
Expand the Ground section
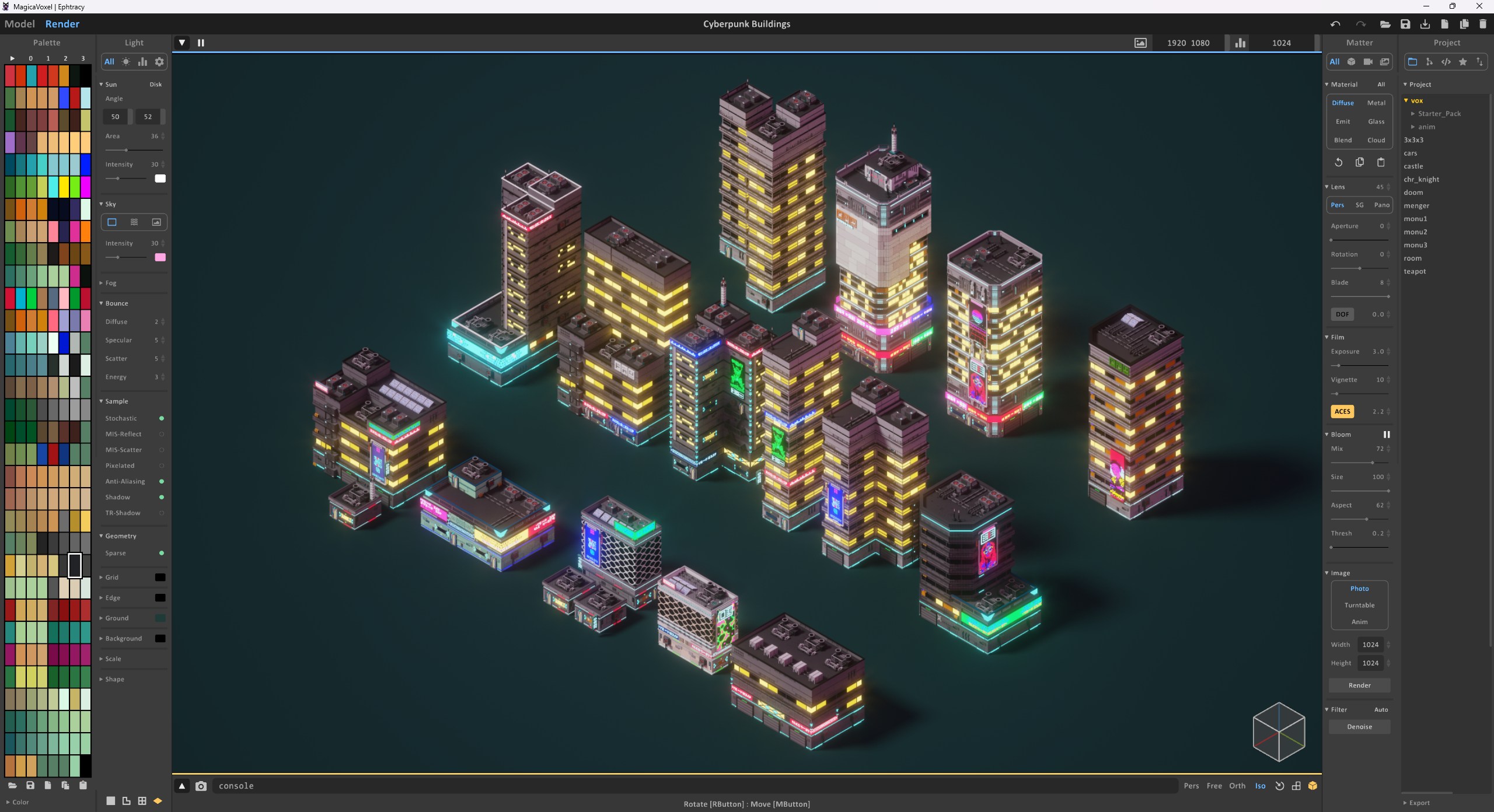(114, 618)
